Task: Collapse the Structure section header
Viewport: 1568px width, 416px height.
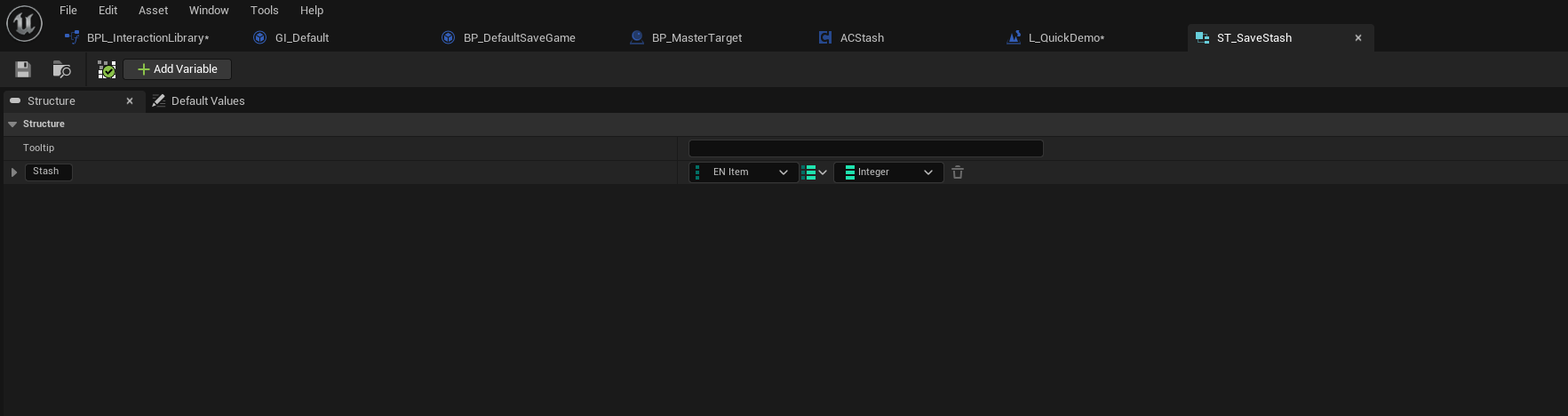Action: click(12, 124)
